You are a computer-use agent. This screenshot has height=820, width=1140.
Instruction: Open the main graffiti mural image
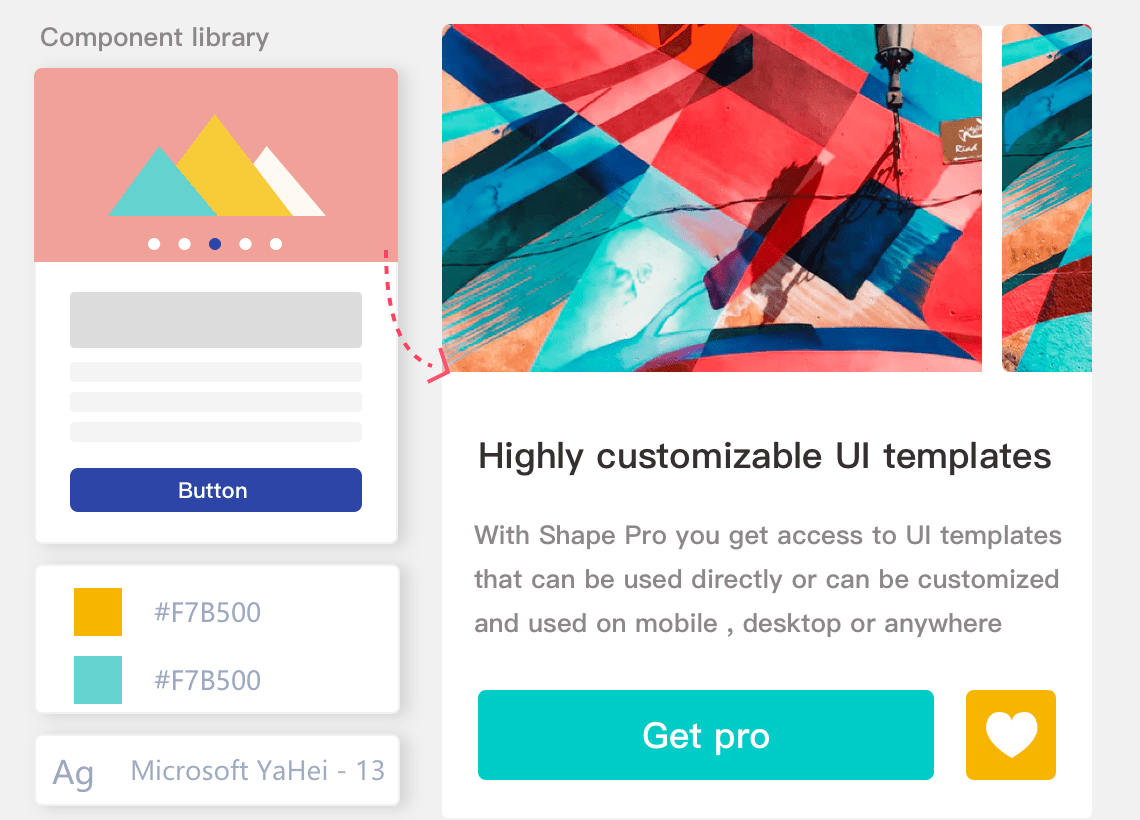(711, 198)
